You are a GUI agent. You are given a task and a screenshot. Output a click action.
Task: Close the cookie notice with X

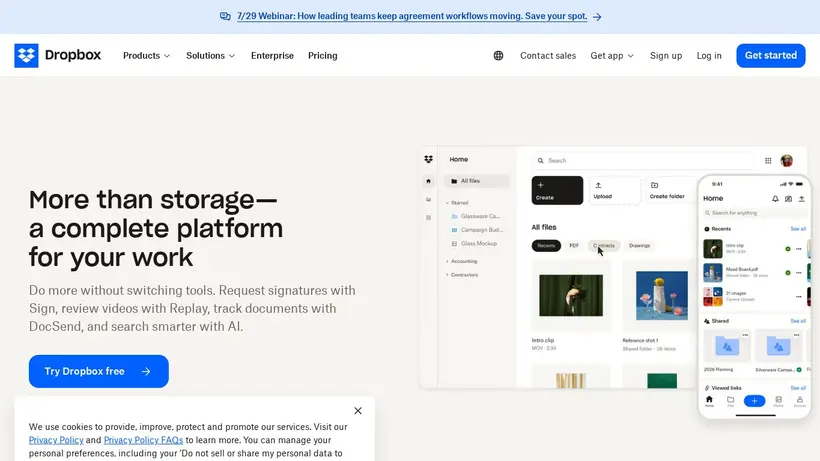[358, 411]
